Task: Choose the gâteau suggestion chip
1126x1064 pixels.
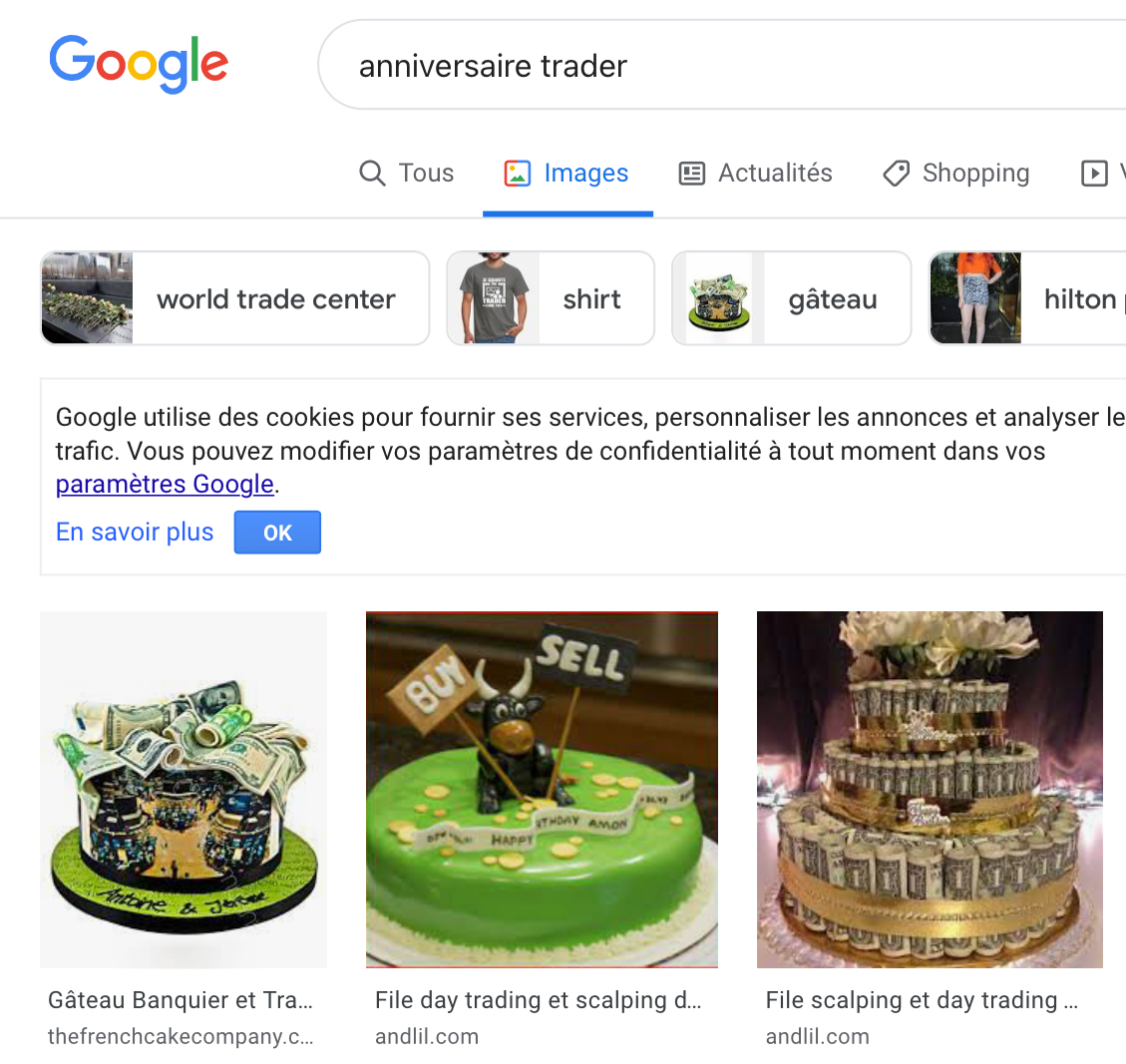Action: 791,298
